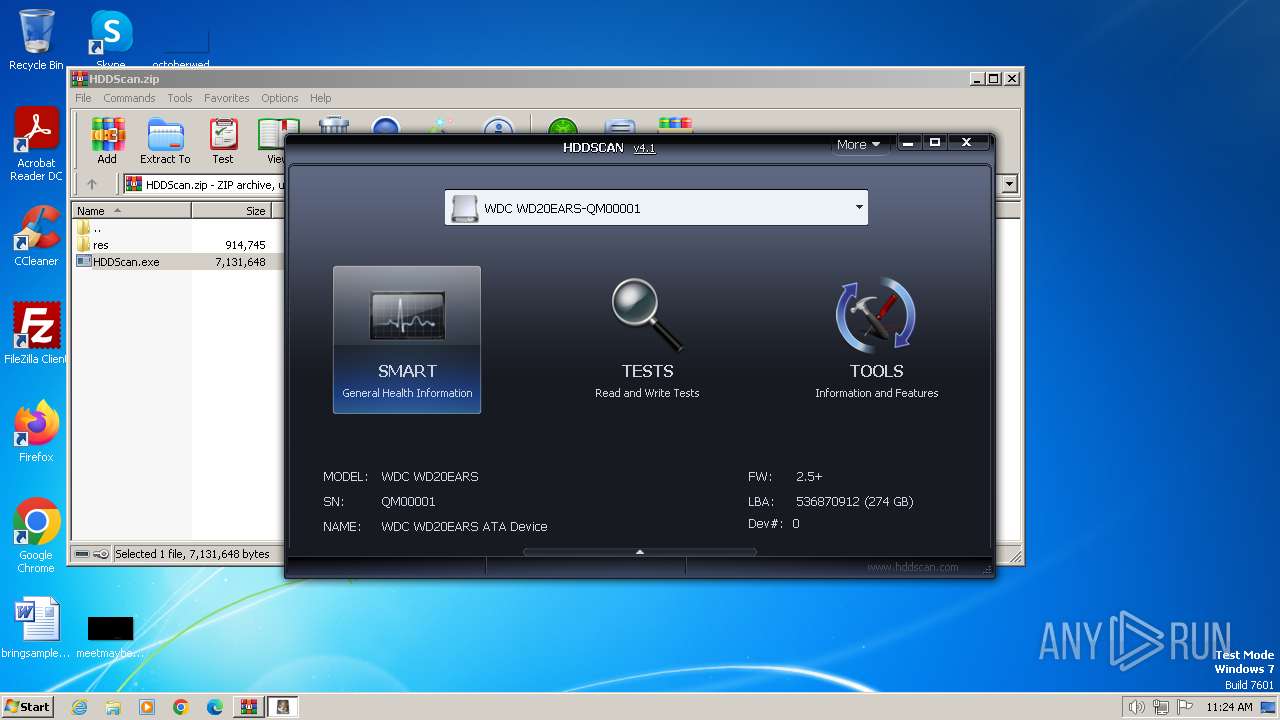Expand the WinRAR address bar dropdown
The height and width of the screenshot is (720, 1280).
click(x=1009, y=184)
